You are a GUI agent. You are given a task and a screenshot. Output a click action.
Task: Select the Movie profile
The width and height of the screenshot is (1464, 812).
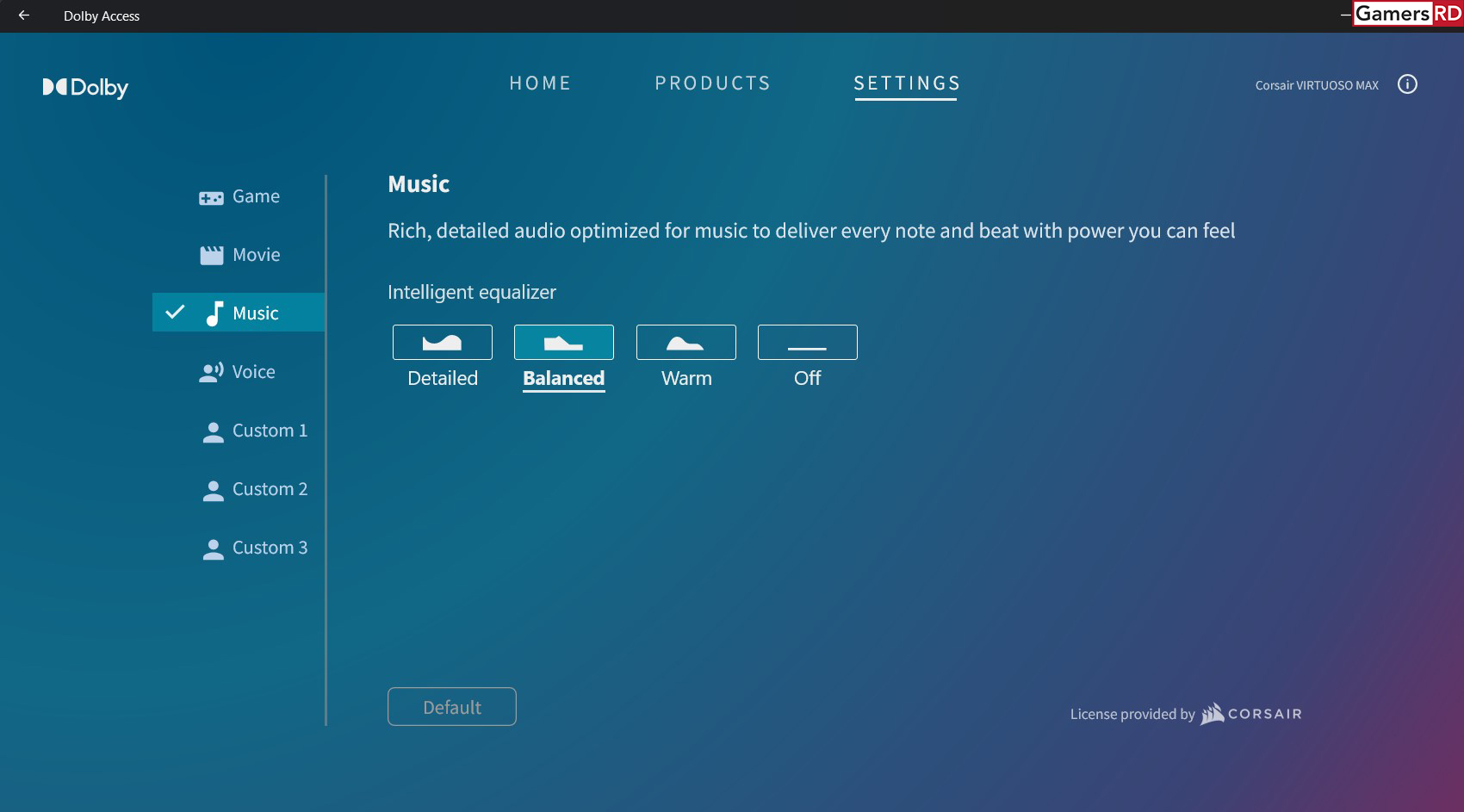tap(239, 255)
